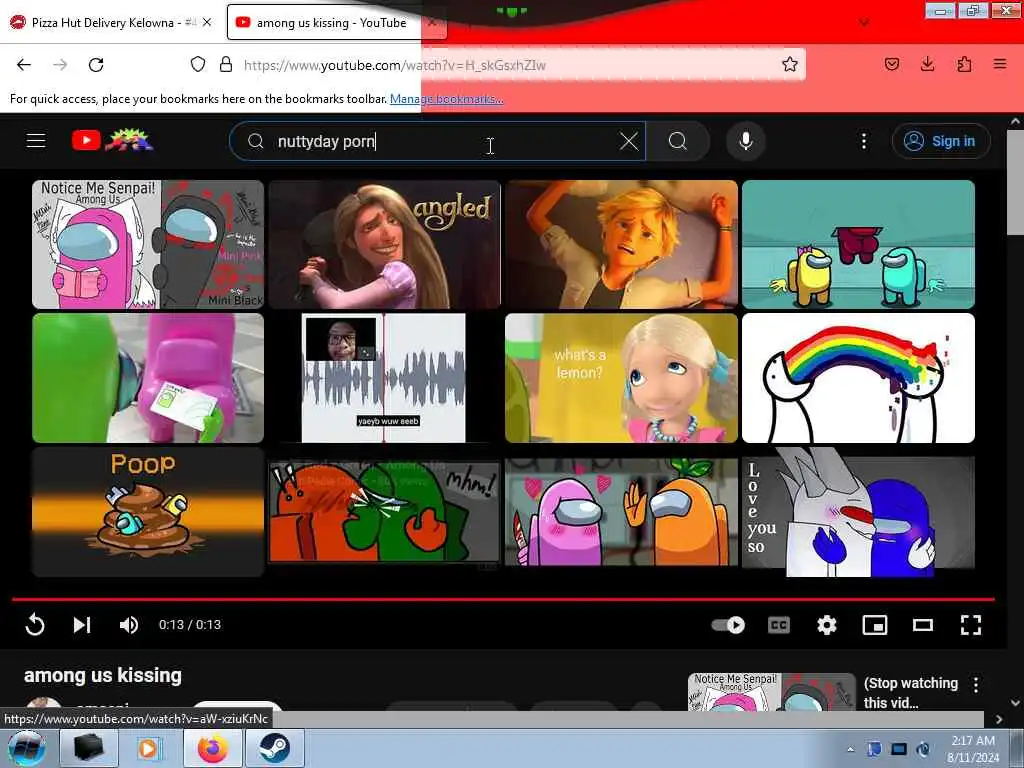Go to YouTube home via logo

112,140
